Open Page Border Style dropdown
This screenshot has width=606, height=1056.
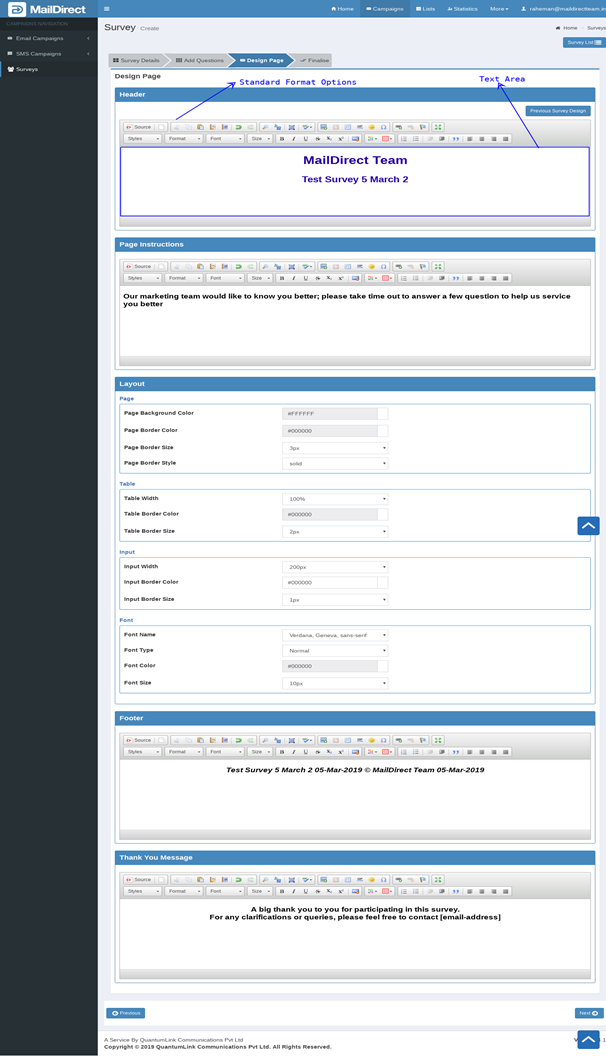(335, 464)
